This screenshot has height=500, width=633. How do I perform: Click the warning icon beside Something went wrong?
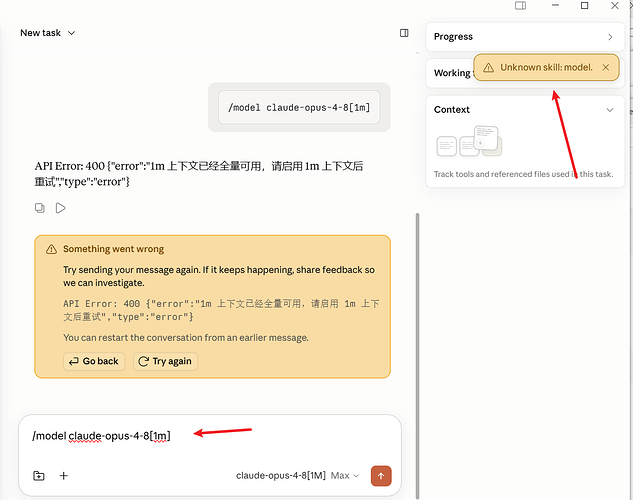[x=51, y=249]
